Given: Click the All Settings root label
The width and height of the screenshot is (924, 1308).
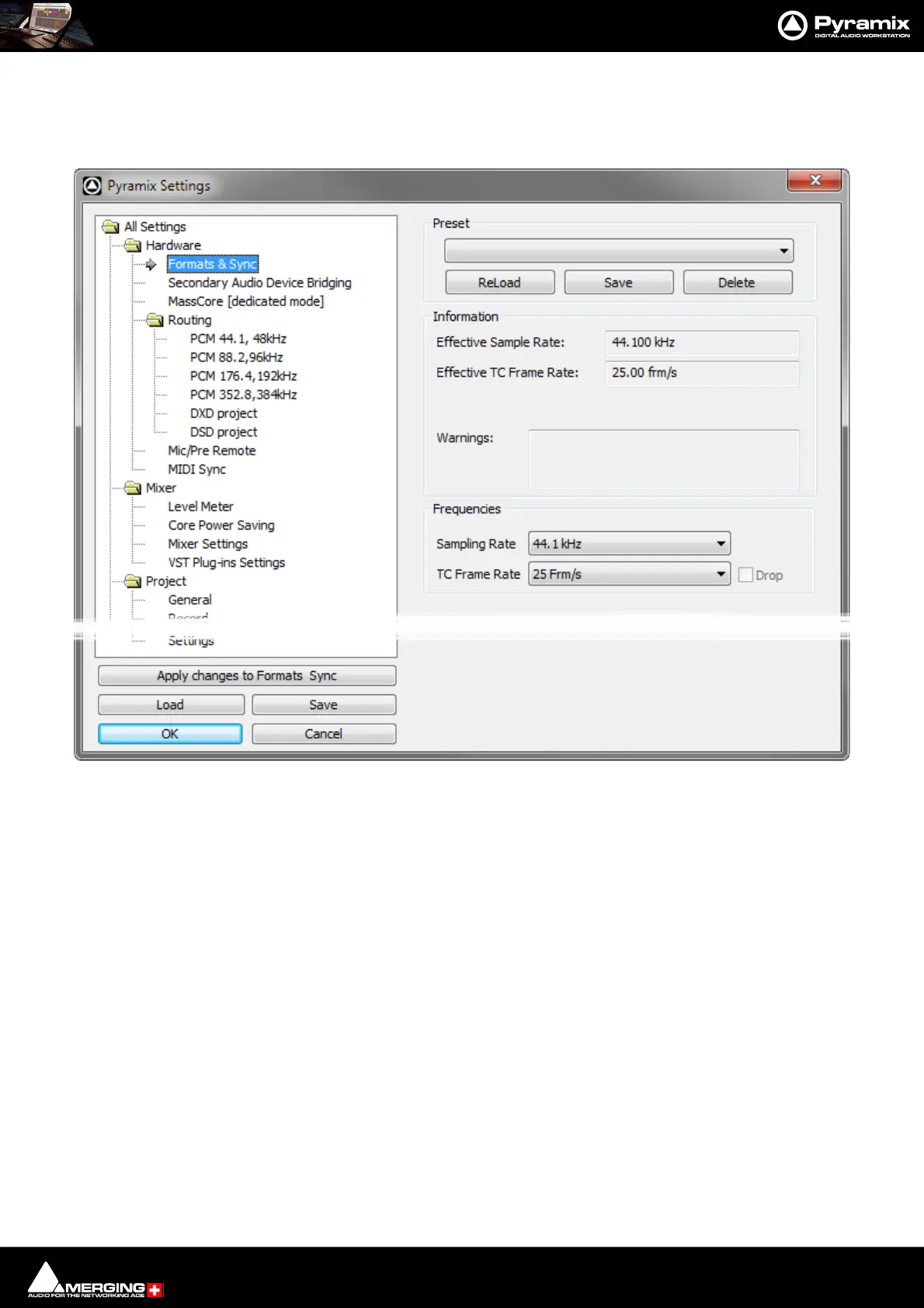Looking at the screenshot, I should coord(155,227).
